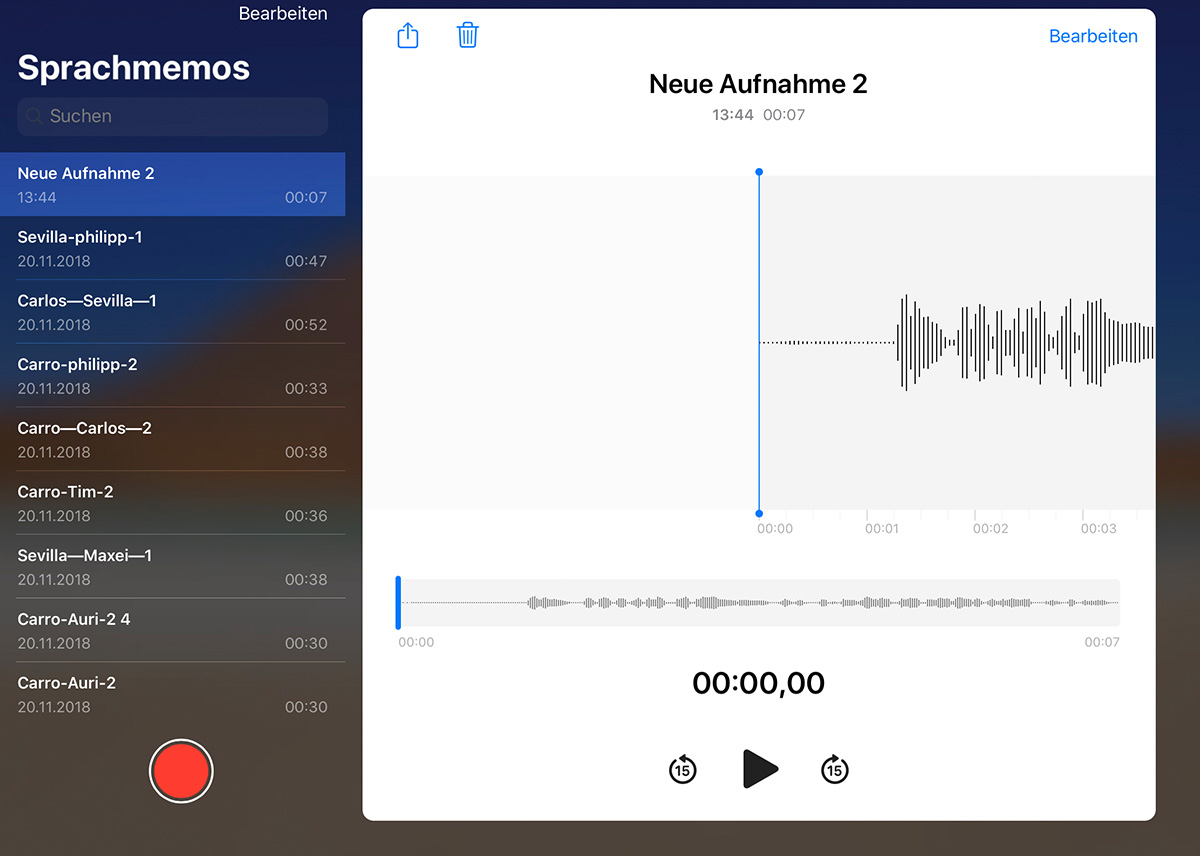Select the Carro-philipp-2 memo
The width and height of the screenshot is (1200, 856).
click(x=172, y=376)
